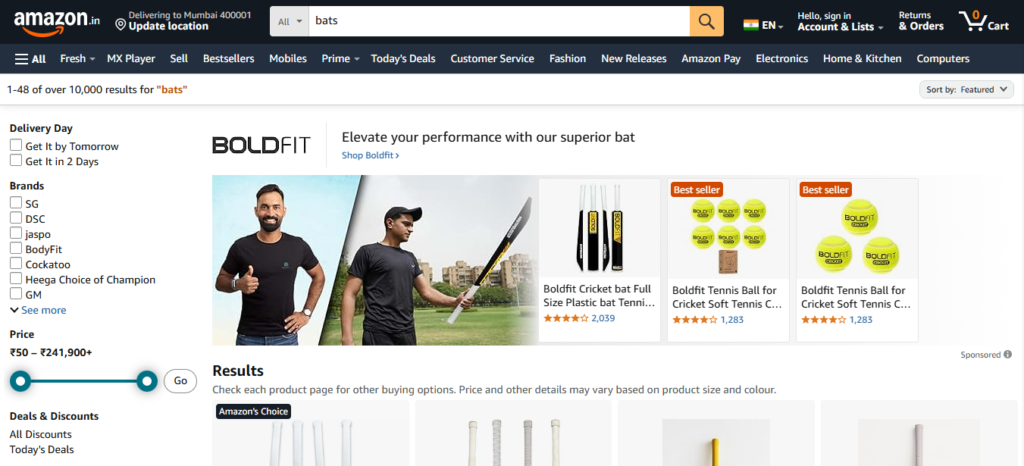
Task: Open the search category All dropdown
Action: click(x=290, y=21)
